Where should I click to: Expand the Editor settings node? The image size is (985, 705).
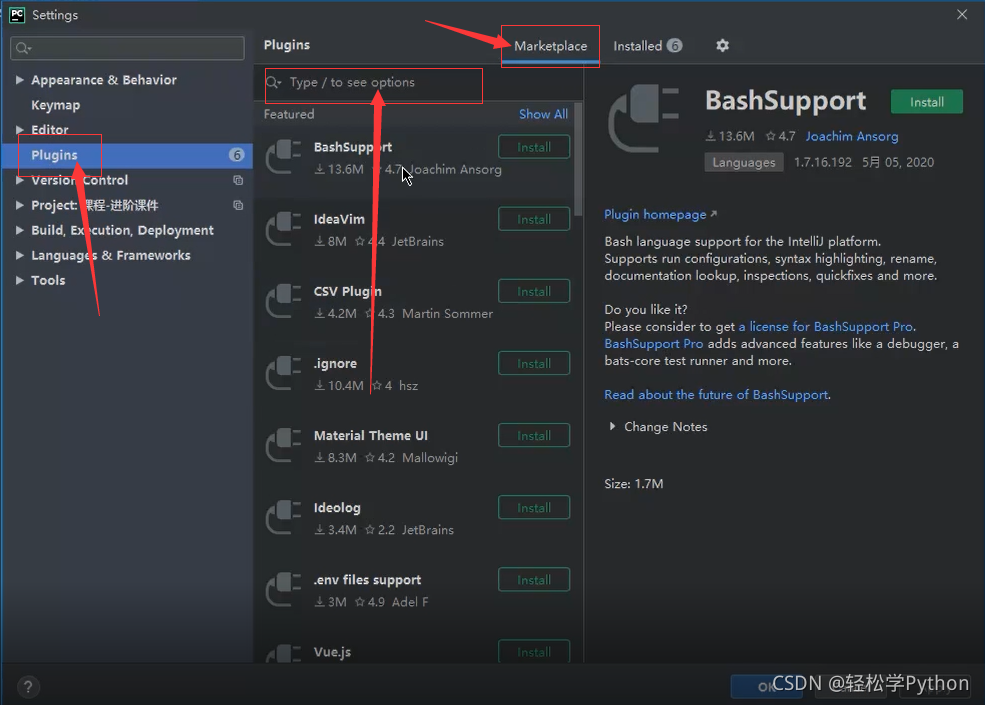19,130
